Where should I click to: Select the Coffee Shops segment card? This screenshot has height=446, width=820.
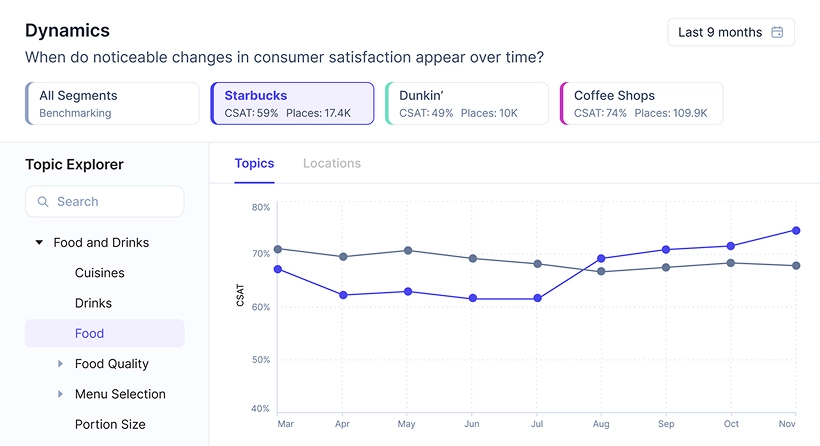[x=641, y=103]
